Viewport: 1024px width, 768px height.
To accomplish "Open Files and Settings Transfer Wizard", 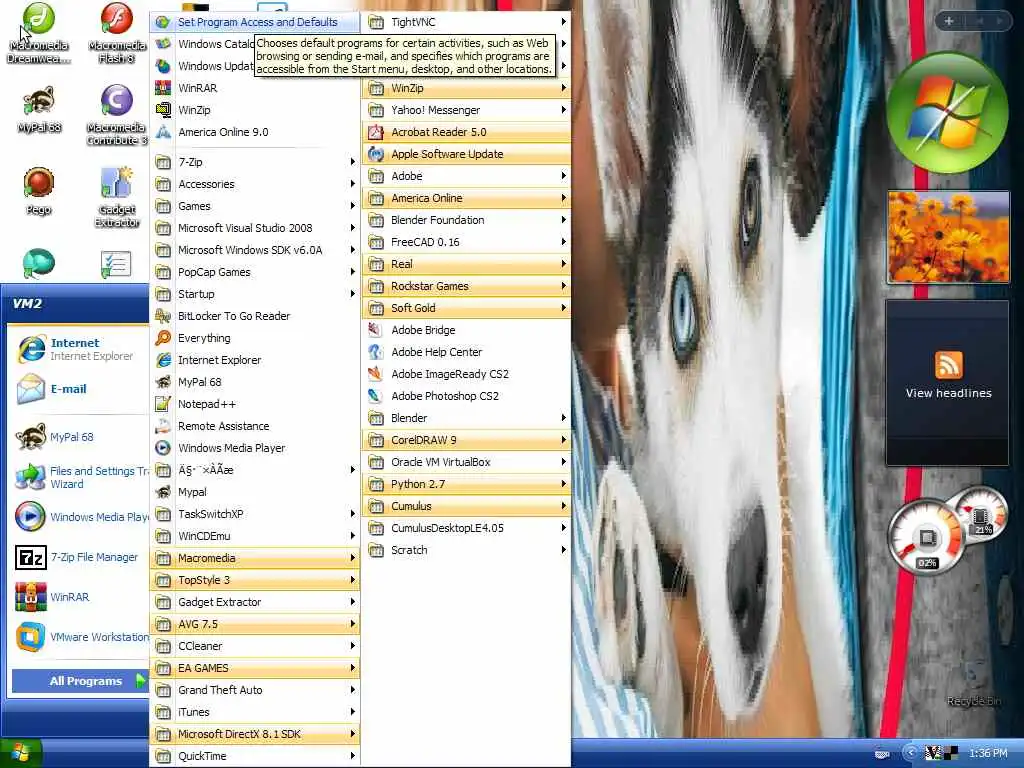I will (82, 477).
